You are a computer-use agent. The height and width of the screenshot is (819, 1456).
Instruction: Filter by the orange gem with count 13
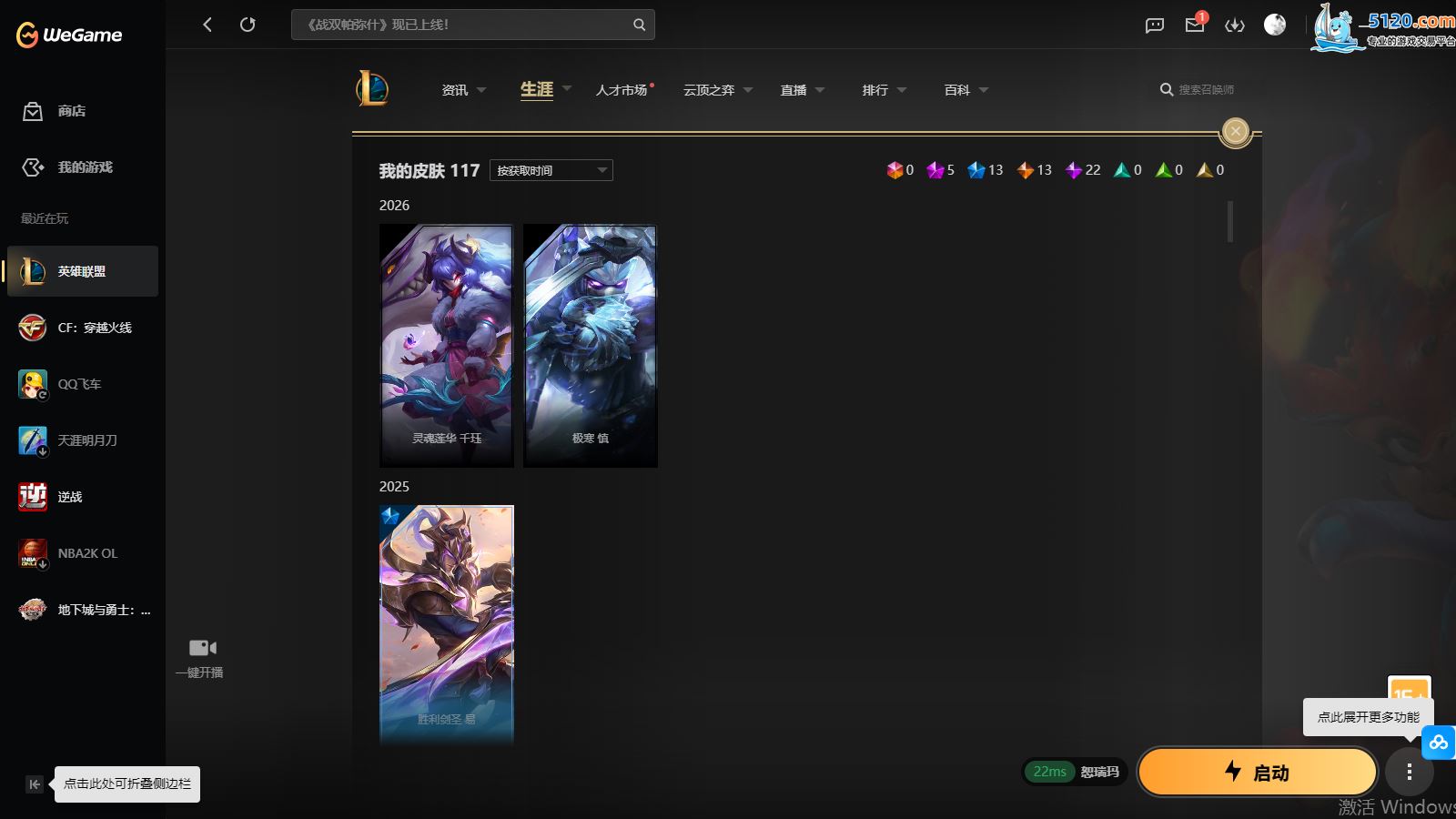click(x=1026, y=170)
